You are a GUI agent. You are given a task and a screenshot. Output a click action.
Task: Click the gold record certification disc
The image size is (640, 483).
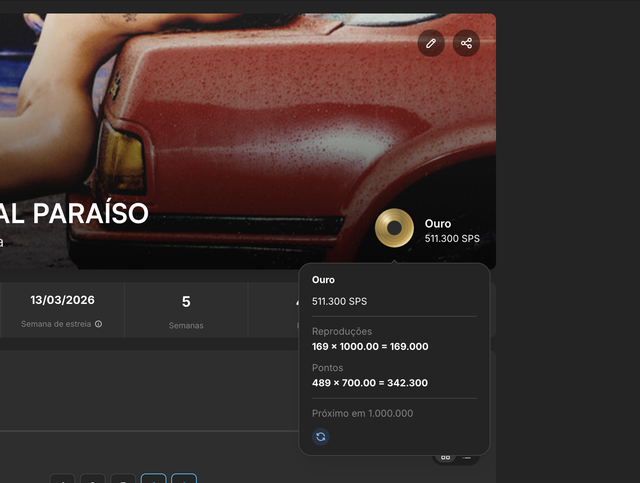tap(394, 228)
